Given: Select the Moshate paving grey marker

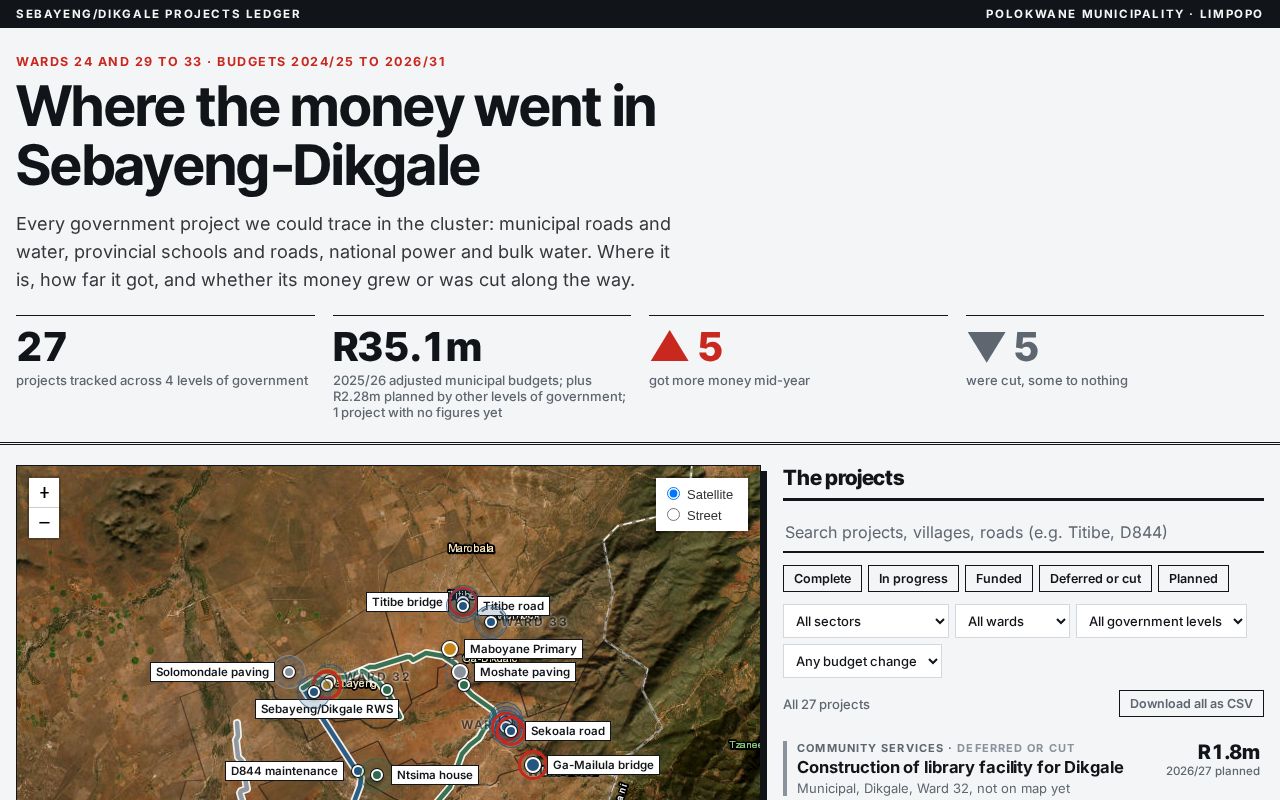Looking at the screenshot, I should [460, 672].
